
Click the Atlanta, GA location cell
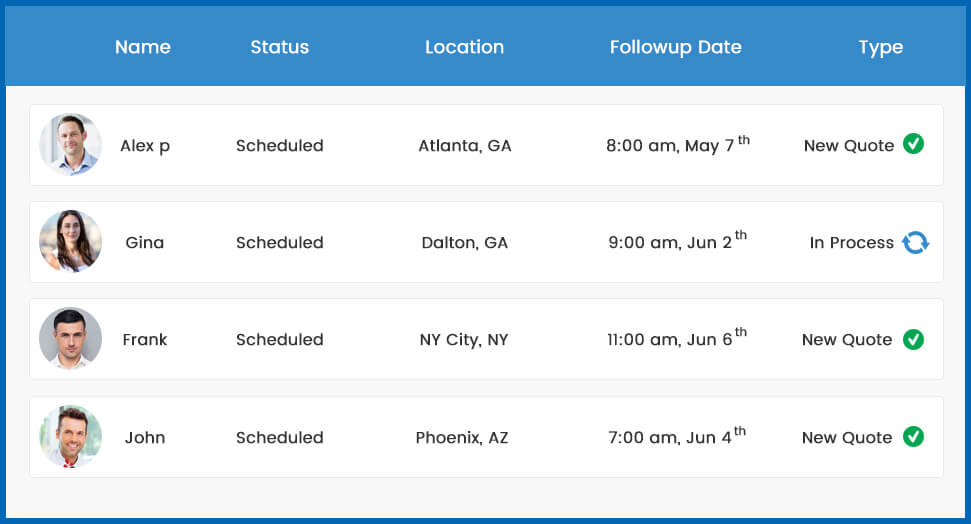pos(465,146)
